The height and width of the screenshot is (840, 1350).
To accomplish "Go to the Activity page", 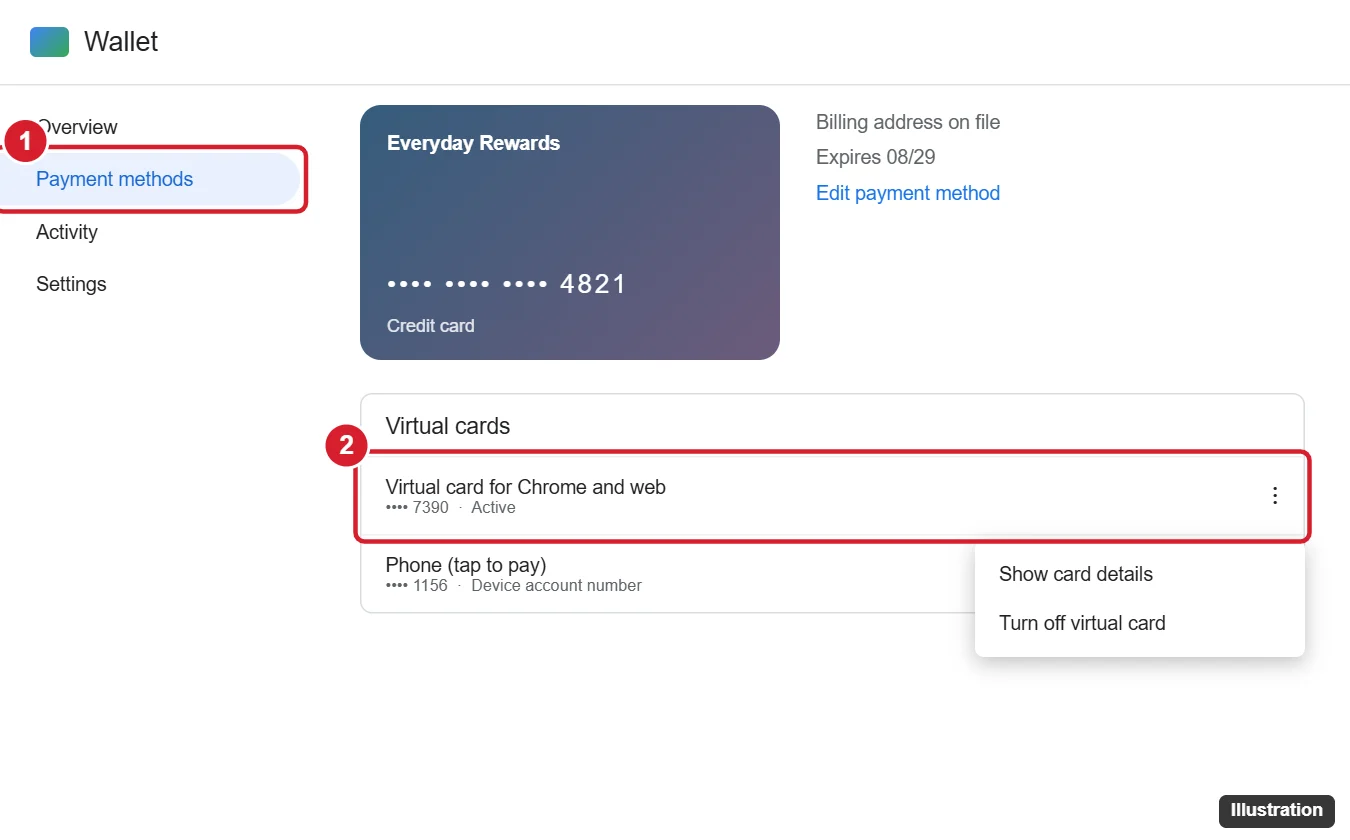I will [67, 232].
